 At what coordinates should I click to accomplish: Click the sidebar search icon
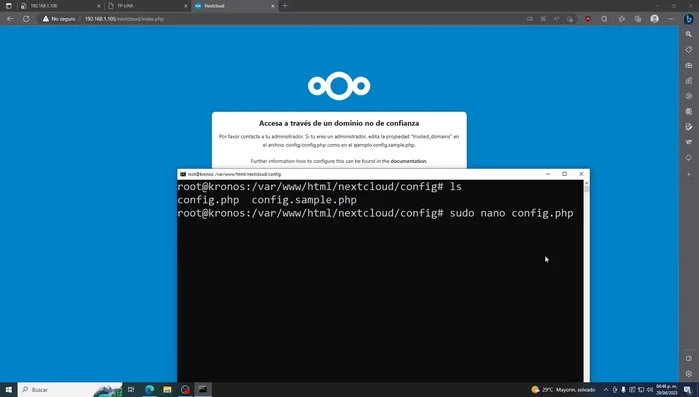[689, 34]
